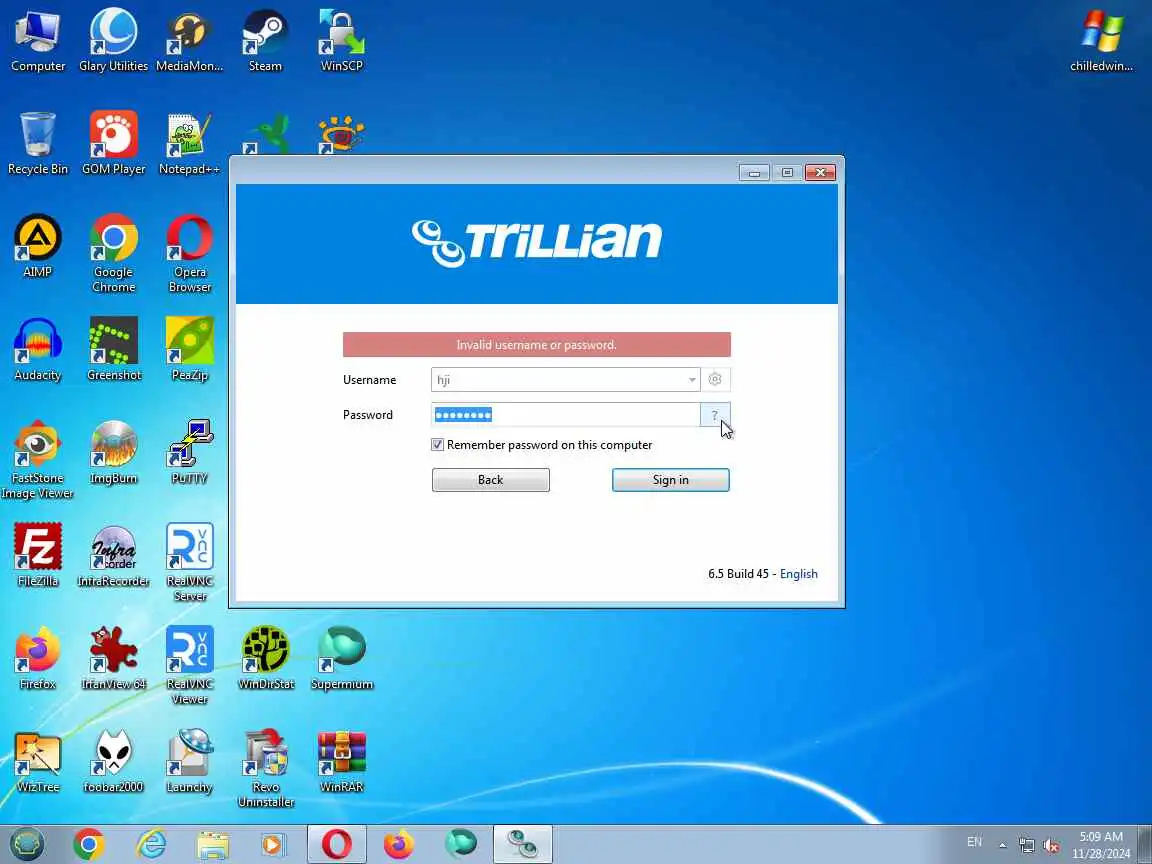Click the Invalid username or password banner
Screen dimensions: 1152x864
(x=536, y=345)
